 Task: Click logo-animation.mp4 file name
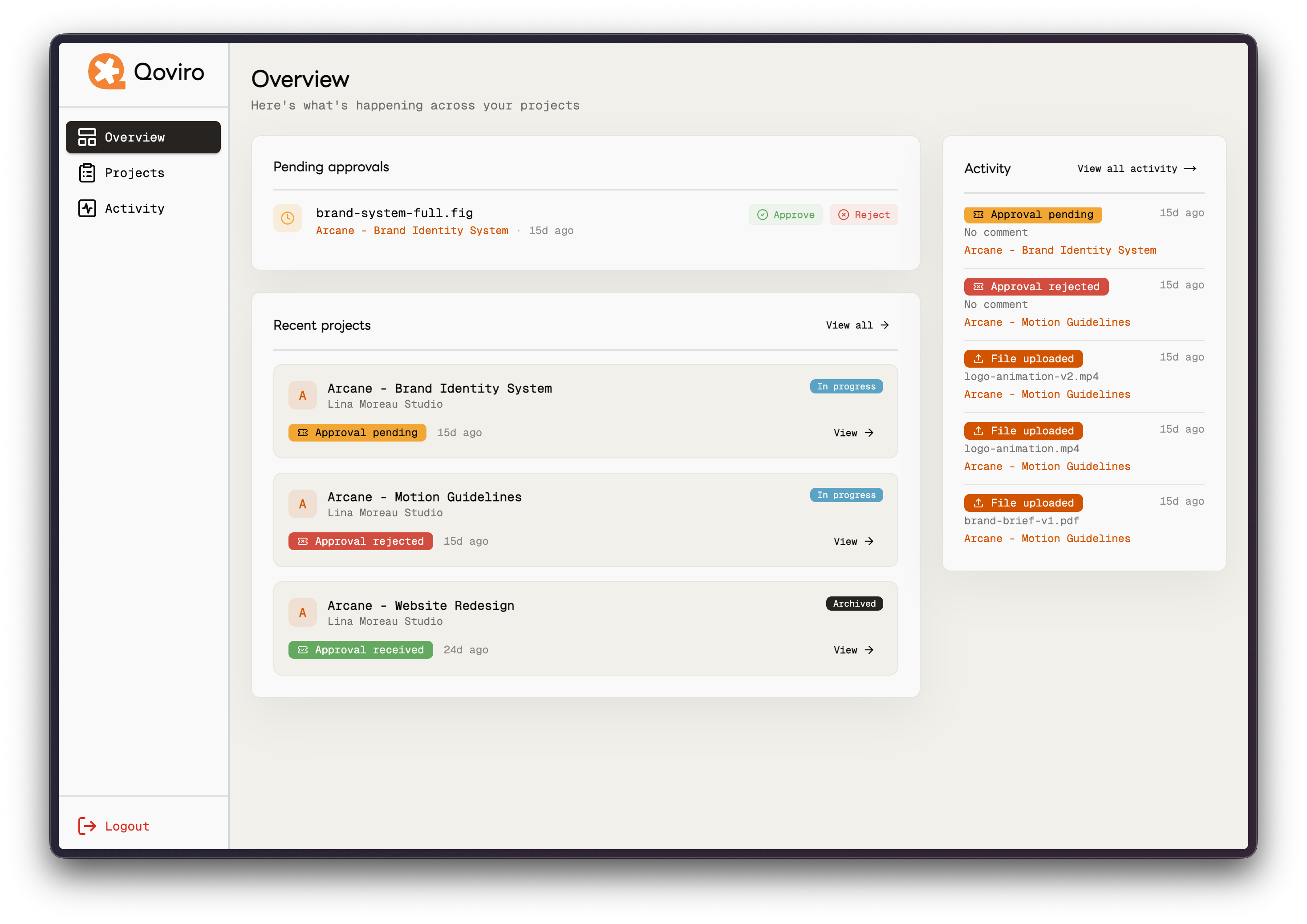pos(1022,449)
